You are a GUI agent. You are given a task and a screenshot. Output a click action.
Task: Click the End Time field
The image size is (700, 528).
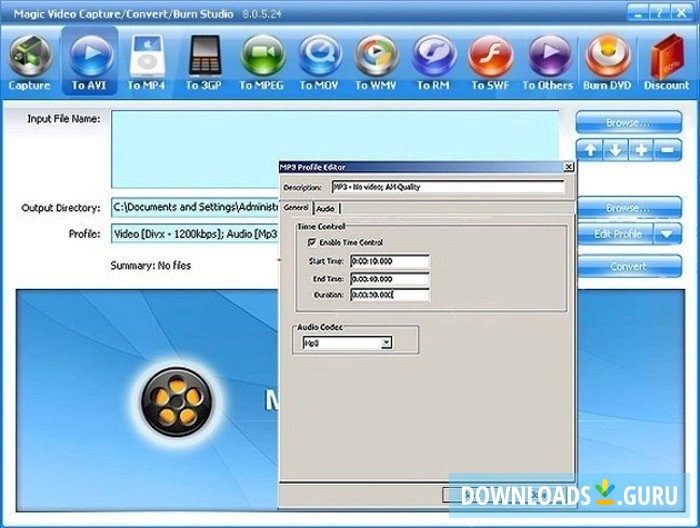coord(390,279)
